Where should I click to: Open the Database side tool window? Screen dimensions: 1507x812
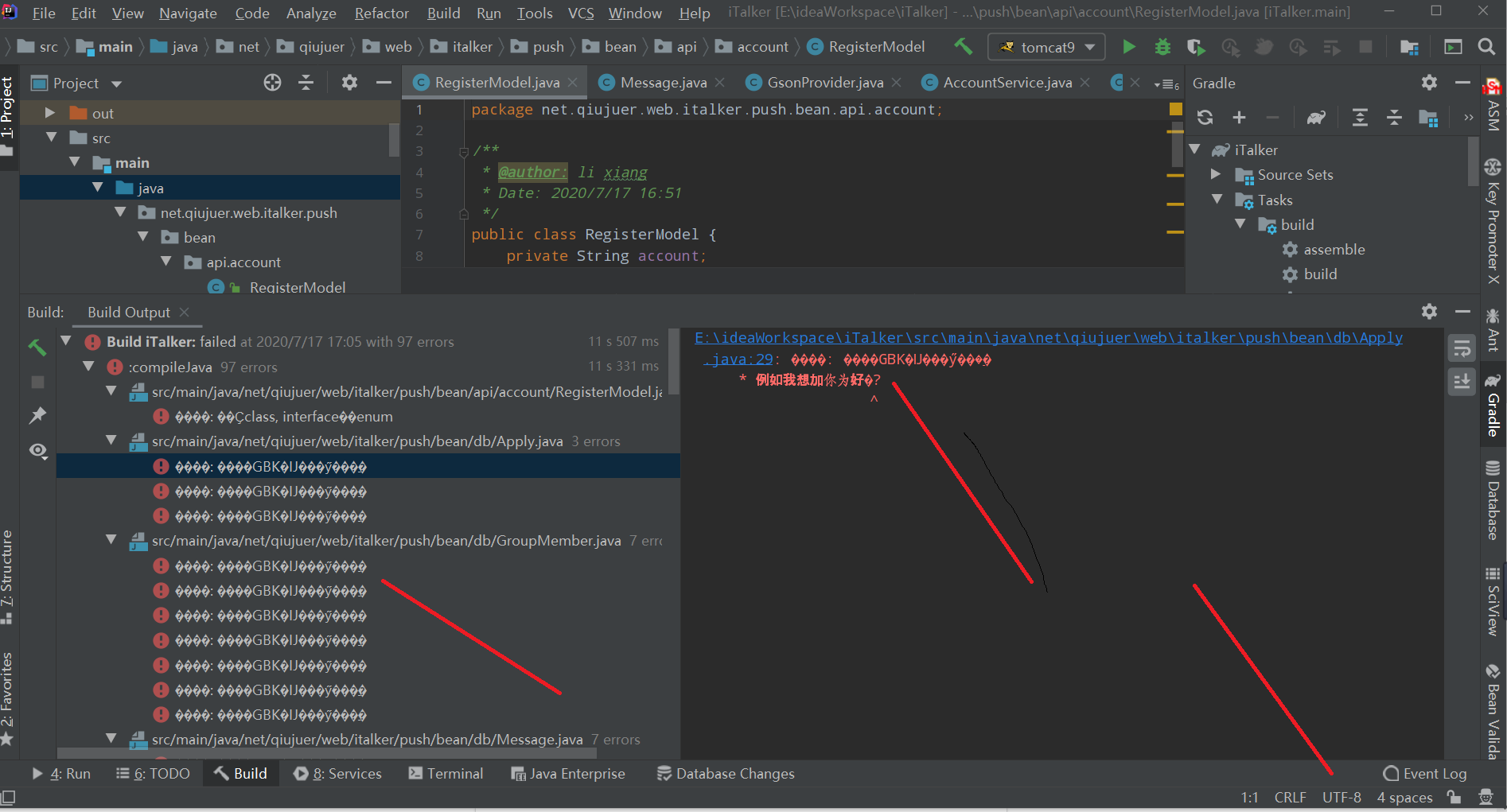1493,500
